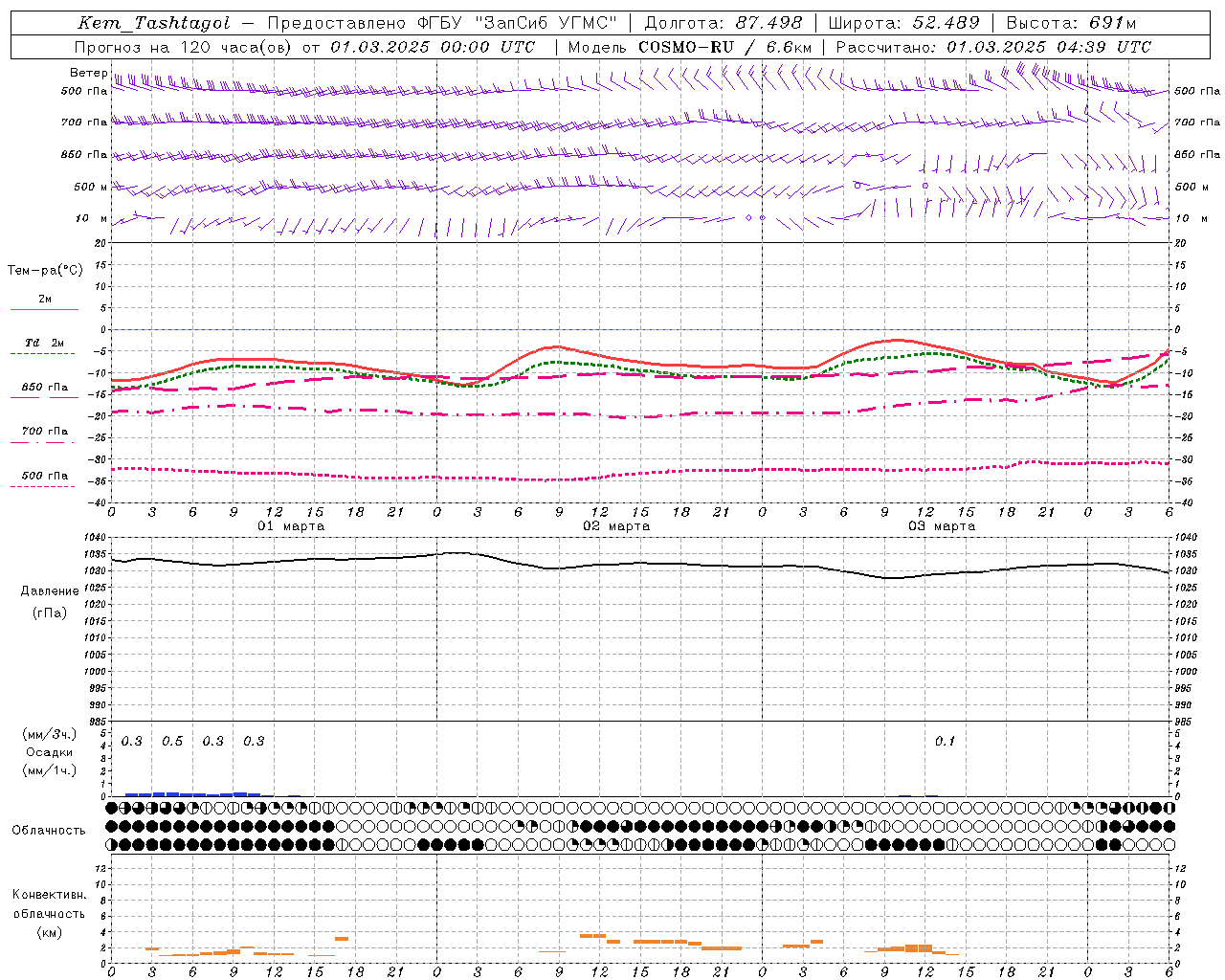Click the '(гПа)' unit label under Давление

pos(50,613)
